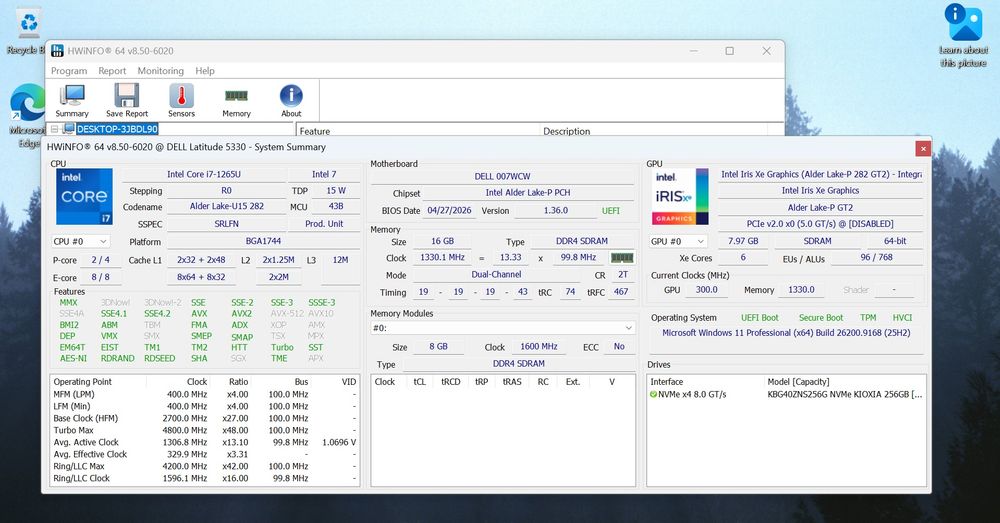Click the Intel Core i7 CPU logo
This screenshot has width=1000, height=523.
(x=84, y=196)
